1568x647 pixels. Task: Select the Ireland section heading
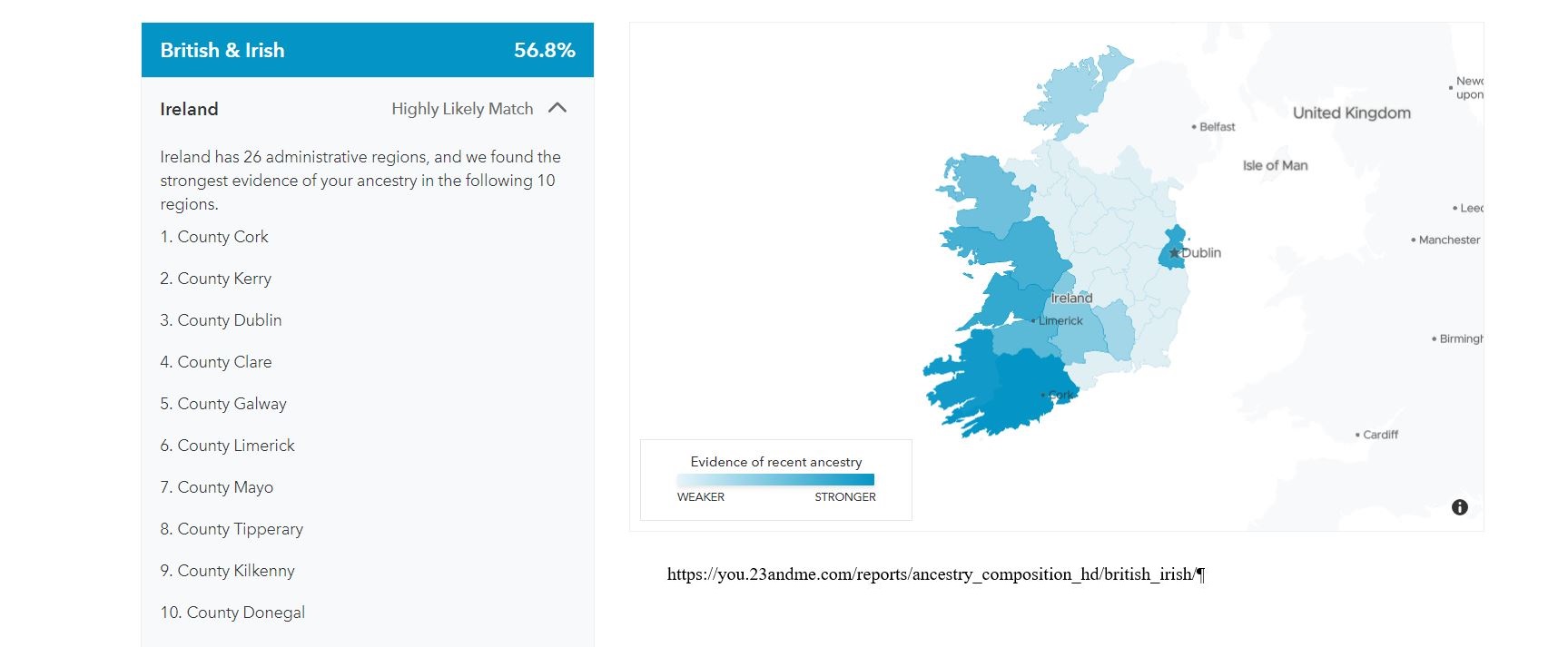click(188, 109)
